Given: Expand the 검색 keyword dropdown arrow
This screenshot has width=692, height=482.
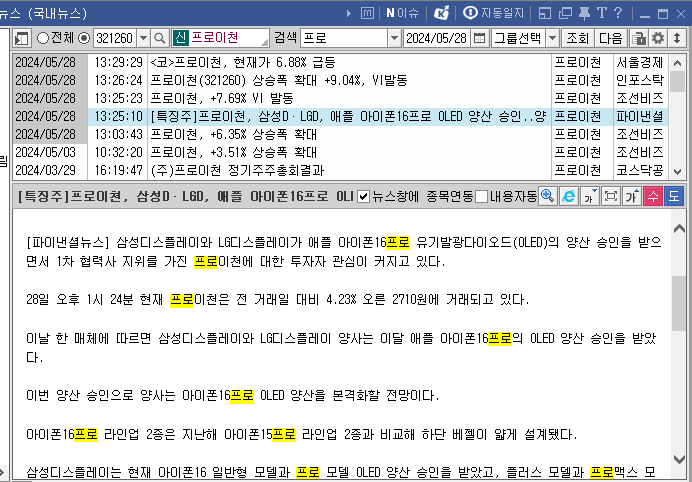Looking at the screenshot, I should coord(394,38).
